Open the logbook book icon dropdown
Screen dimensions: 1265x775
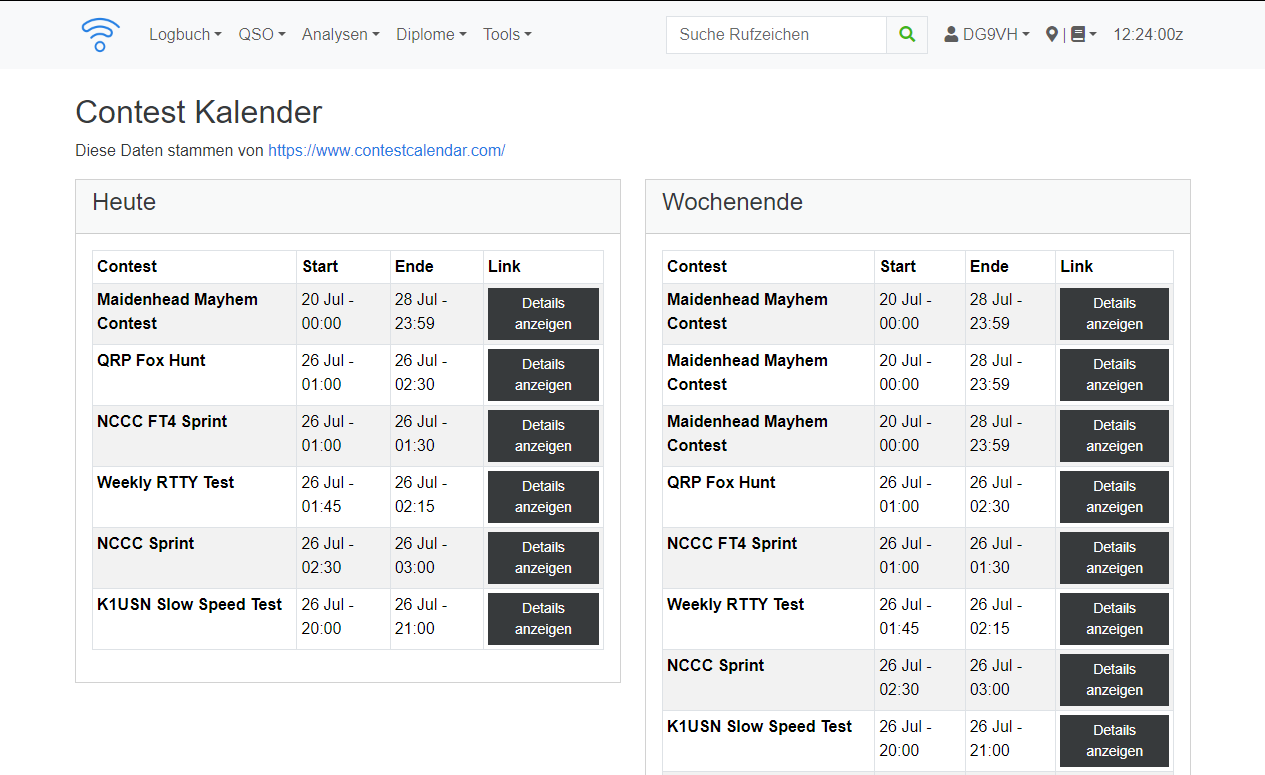(x=1082, y=34)
